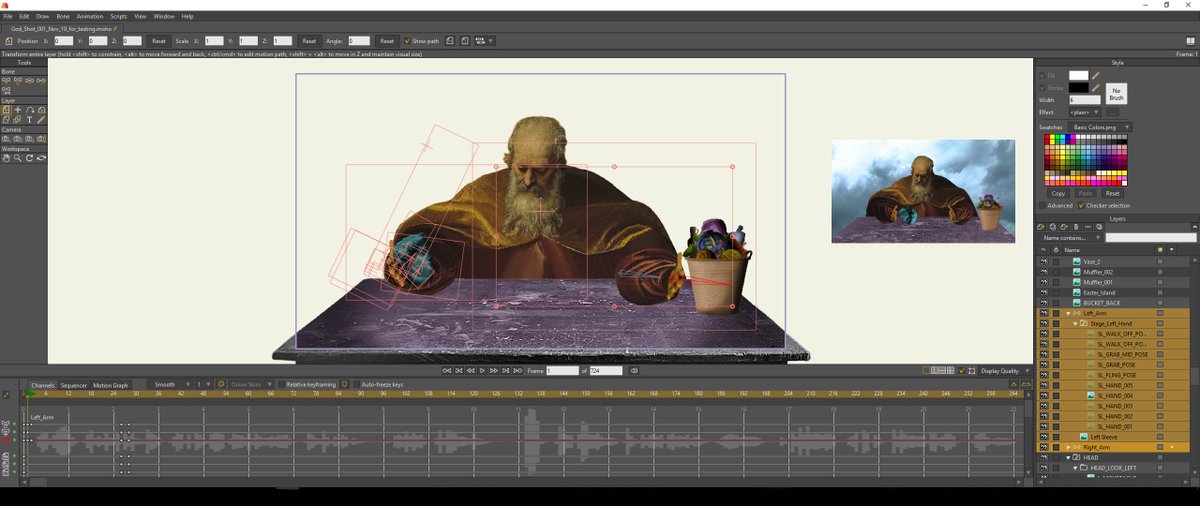Open the File menu
This screenshot has width=1200, height=506.
pos(8,16)
